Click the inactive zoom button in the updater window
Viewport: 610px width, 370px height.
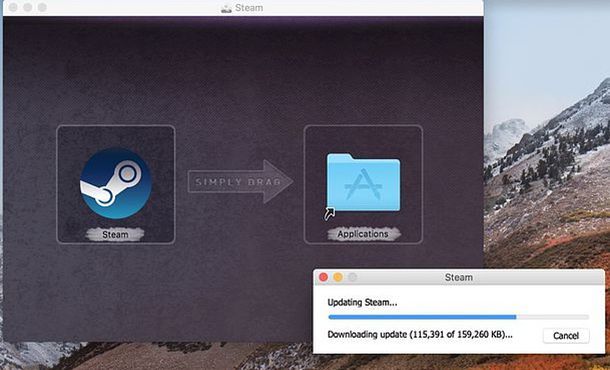[x=352, y=277]
